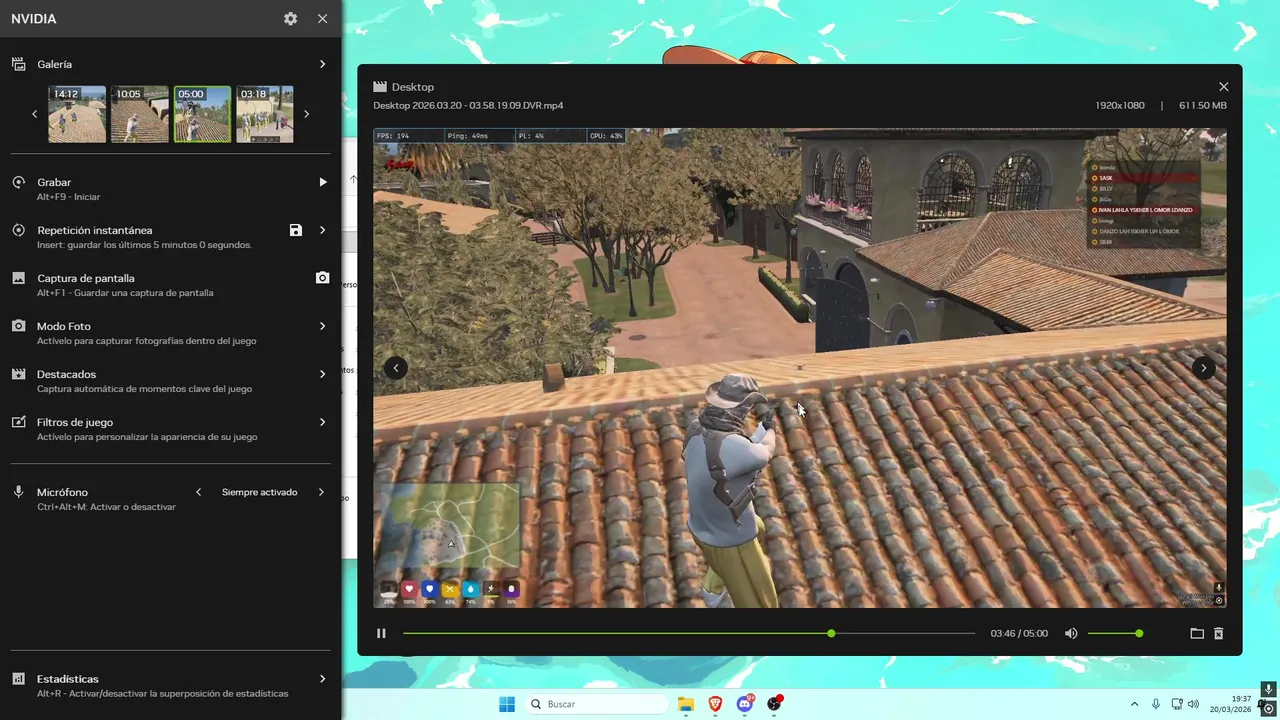Delete video with trash icon
The image size is (1280, 720).
[x=1219, y=633]
